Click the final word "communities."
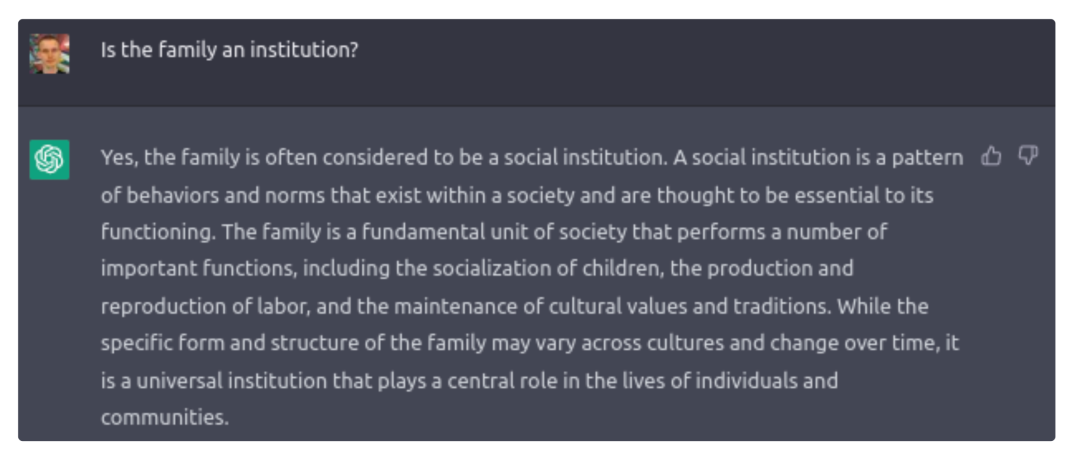 [x=164, y=417]
